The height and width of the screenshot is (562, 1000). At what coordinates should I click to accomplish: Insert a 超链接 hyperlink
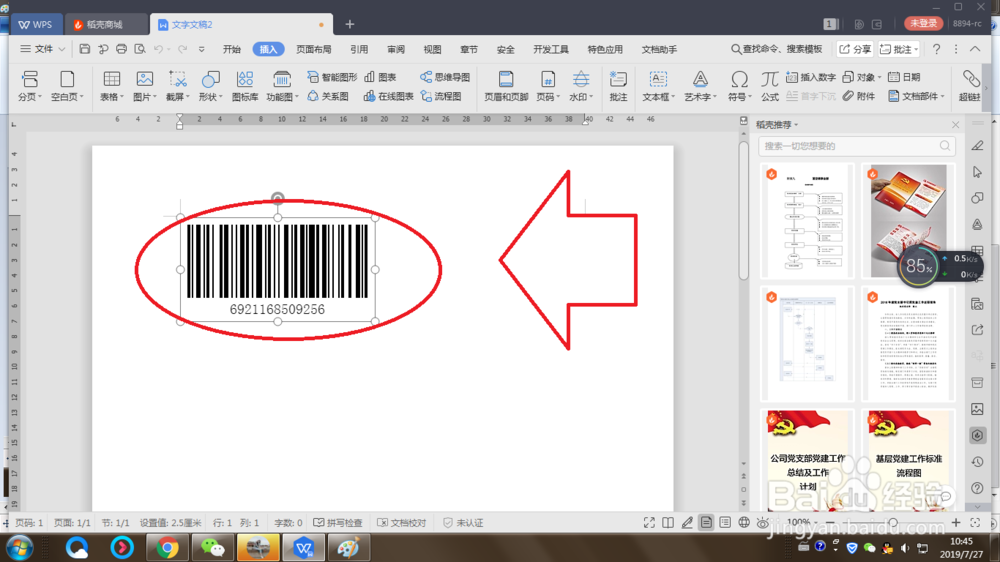[970, 86]
